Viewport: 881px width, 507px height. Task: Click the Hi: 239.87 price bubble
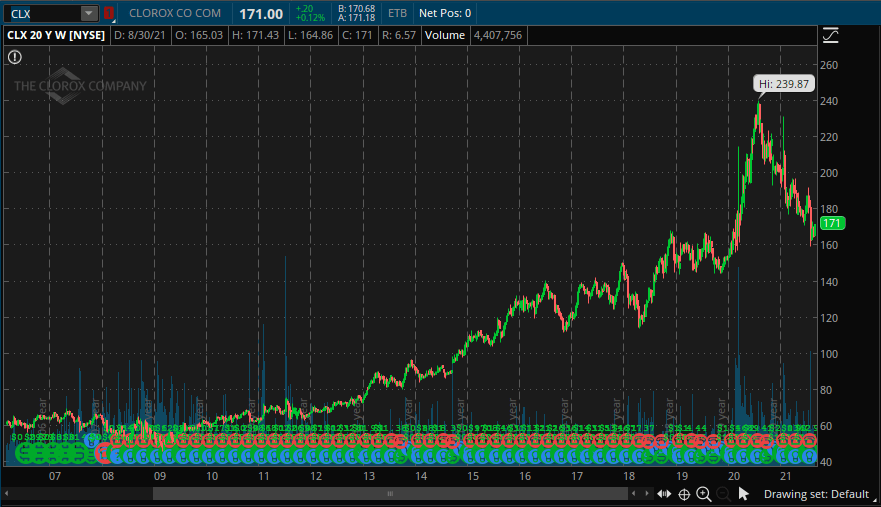tap(784, 84)
